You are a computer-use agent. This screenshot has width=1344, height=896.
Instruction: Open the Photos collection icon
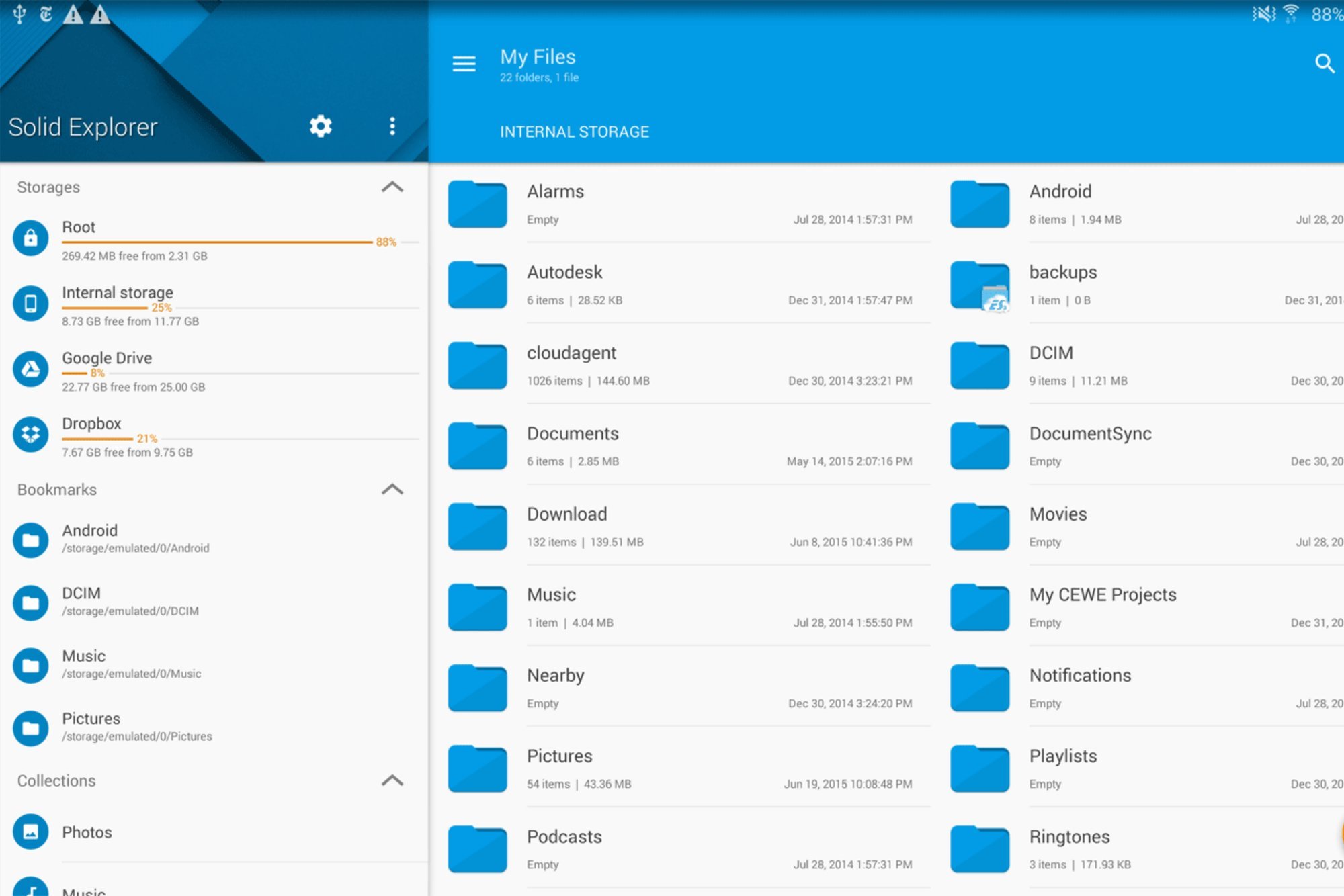(31, 832)
